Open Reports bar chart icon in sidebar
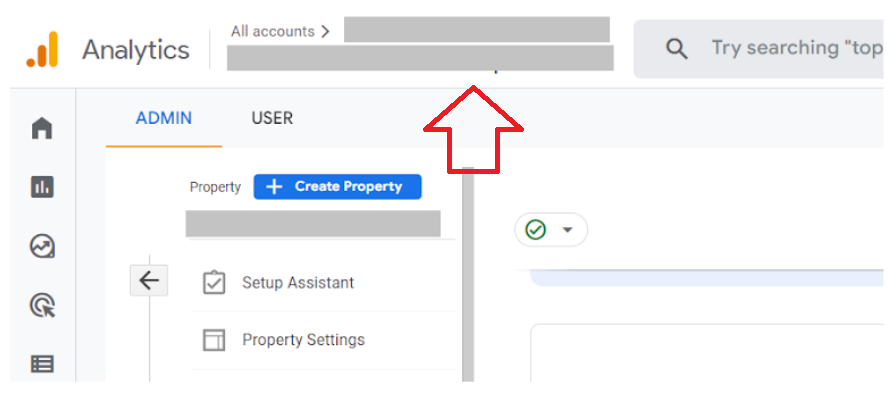The image size is (888, 394). (42, 187)
